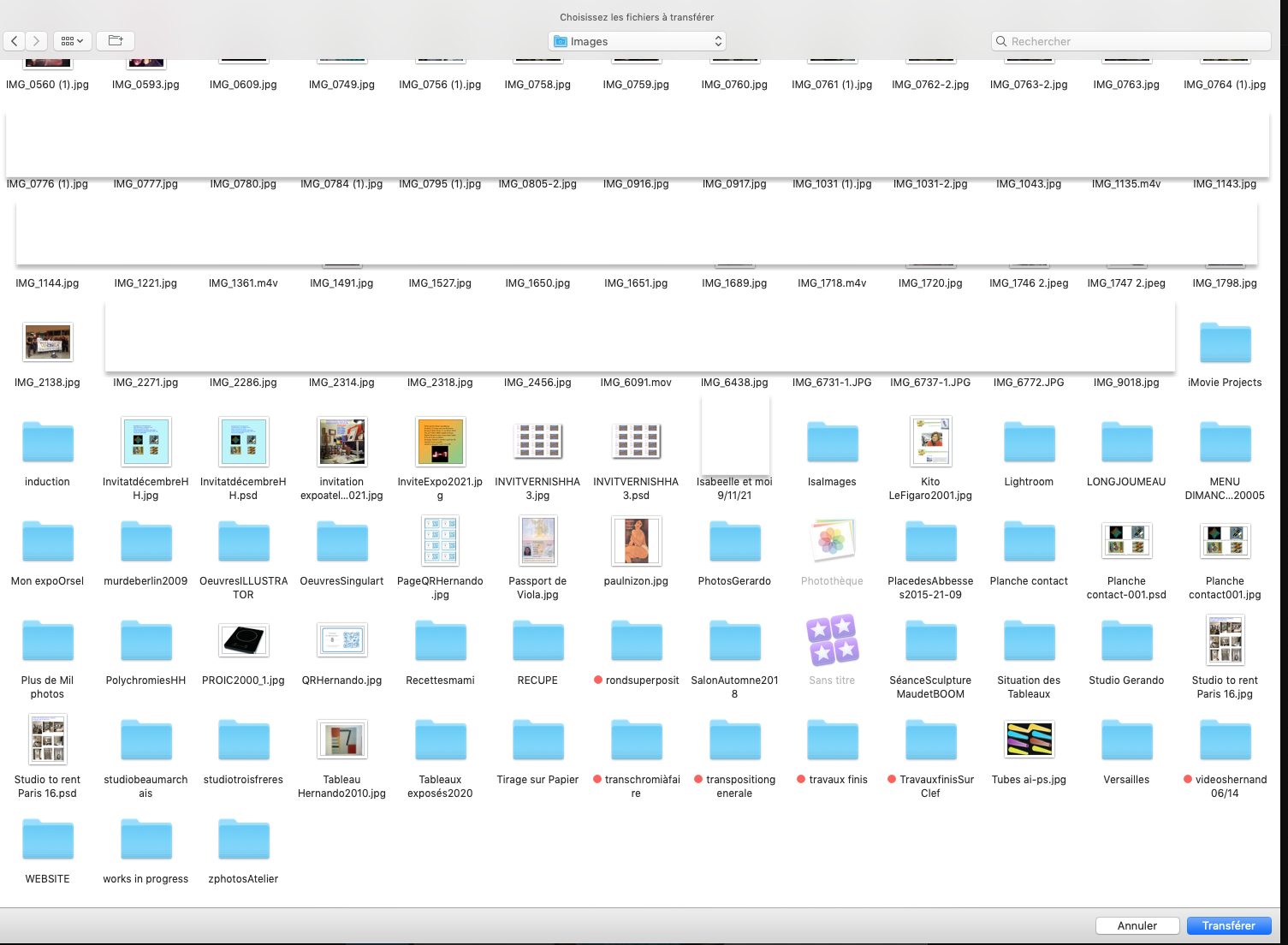Select the Photothèque library icon

tap(832, 541)
